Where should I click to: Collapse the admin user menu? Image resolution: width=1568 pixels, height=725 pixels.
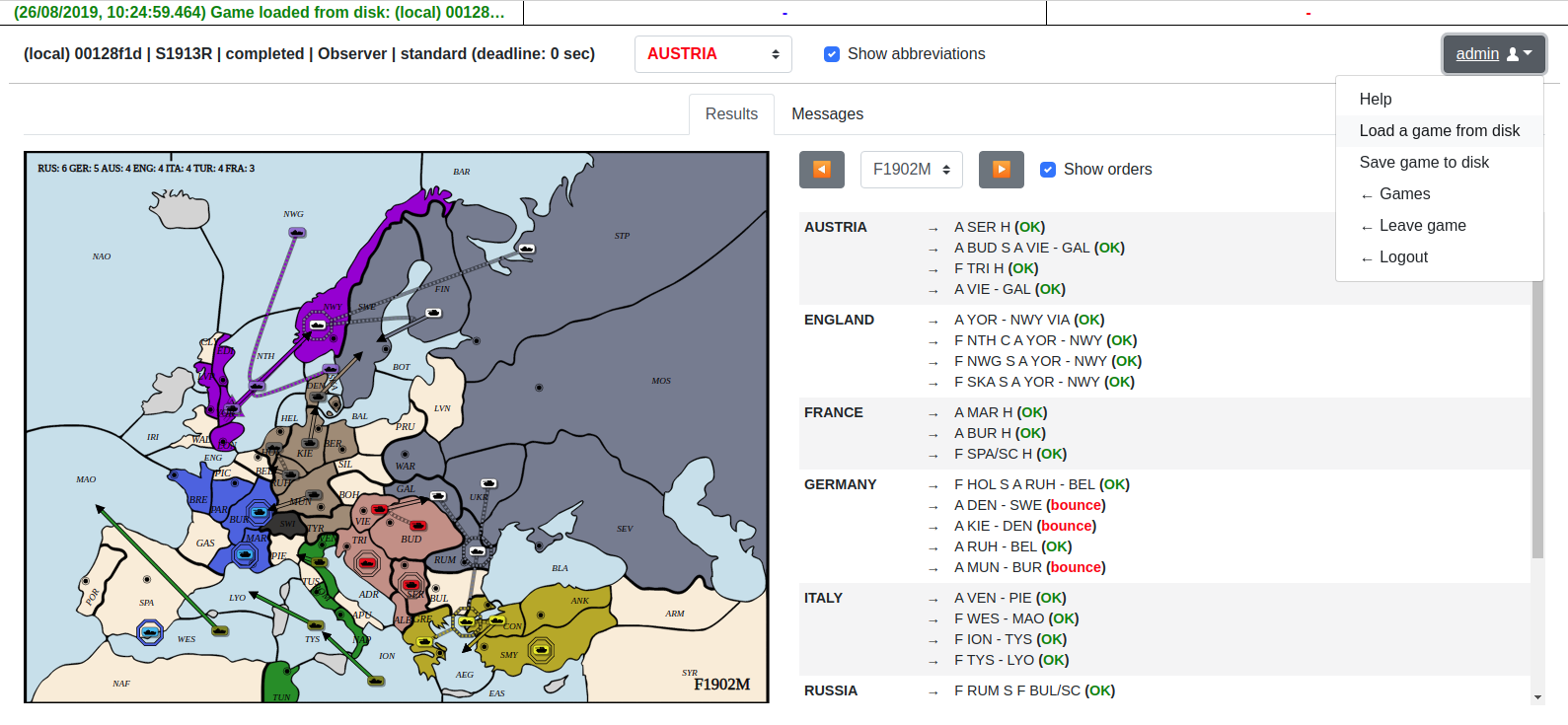[1493, 54]
